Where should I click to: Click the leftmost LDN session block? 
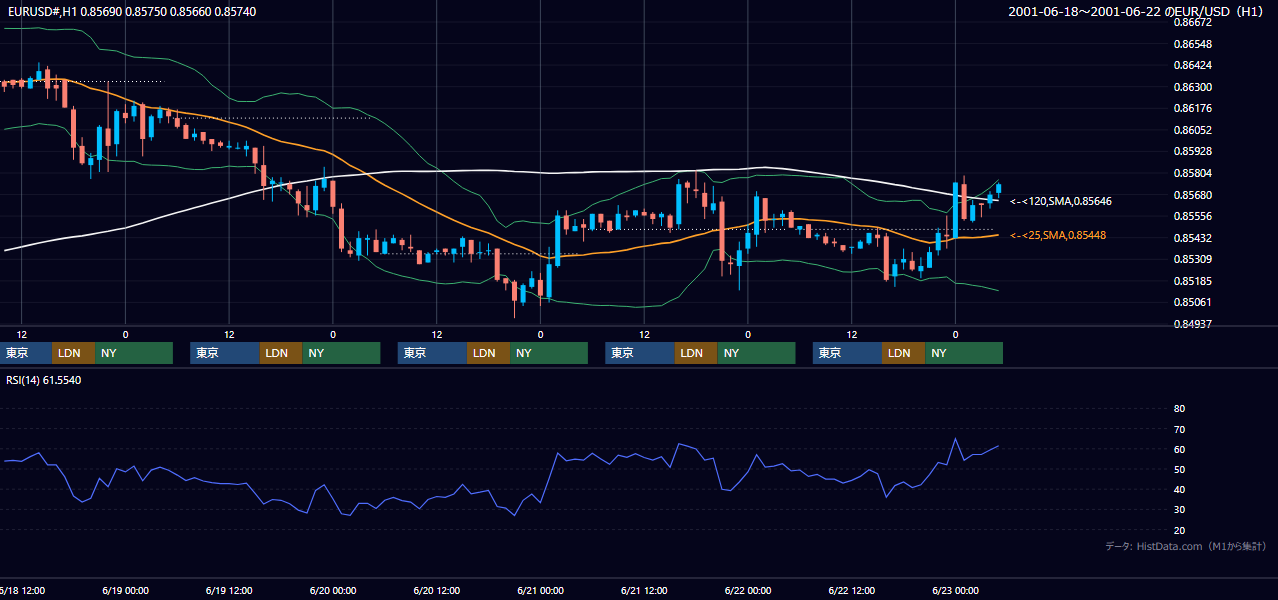73,353
